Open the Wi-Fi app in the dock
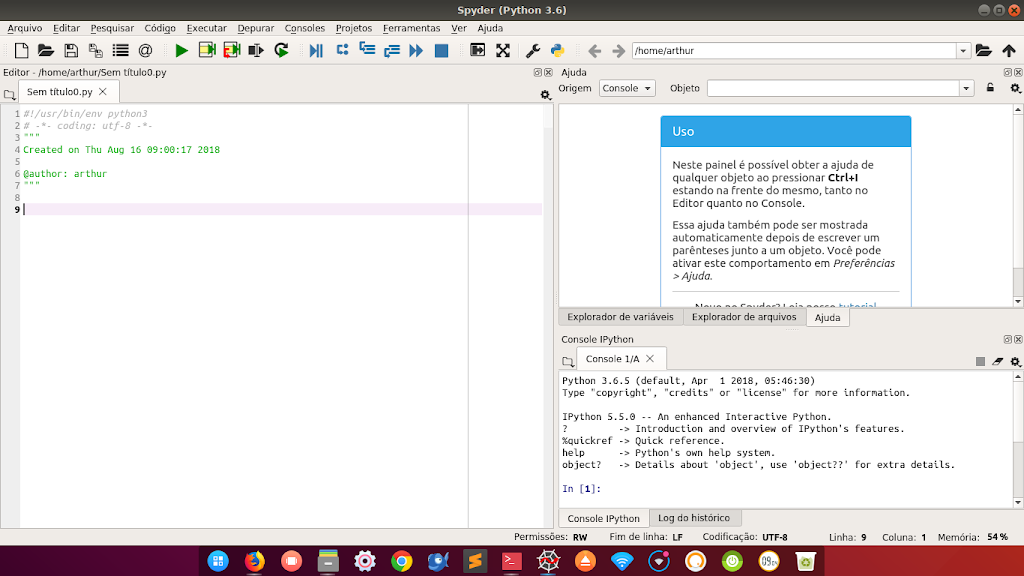1024x576 pixels. click(x=622, y=561)
